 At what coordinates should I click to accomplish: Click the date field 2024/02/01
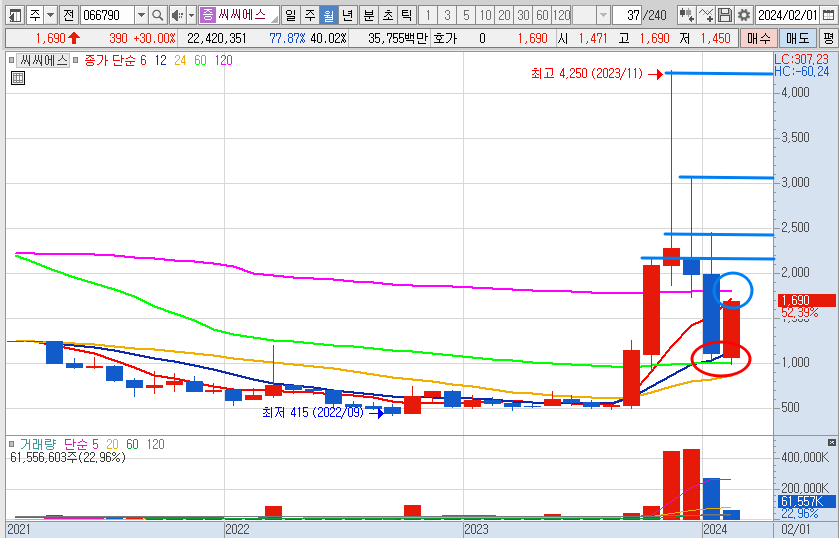coord(788,15)
